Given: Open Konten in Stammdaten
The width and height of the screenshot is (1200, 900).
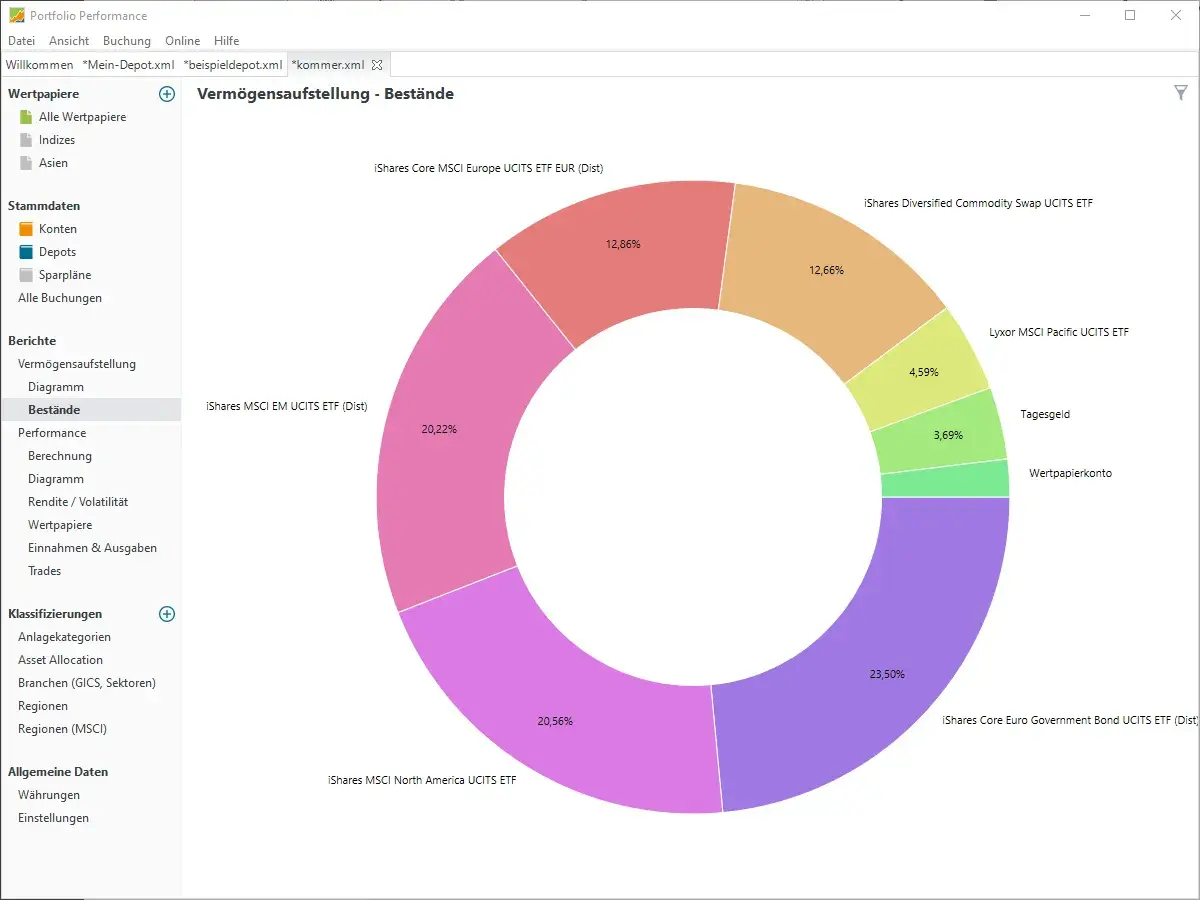Looking at the screenshot, I should coord(58,229).
